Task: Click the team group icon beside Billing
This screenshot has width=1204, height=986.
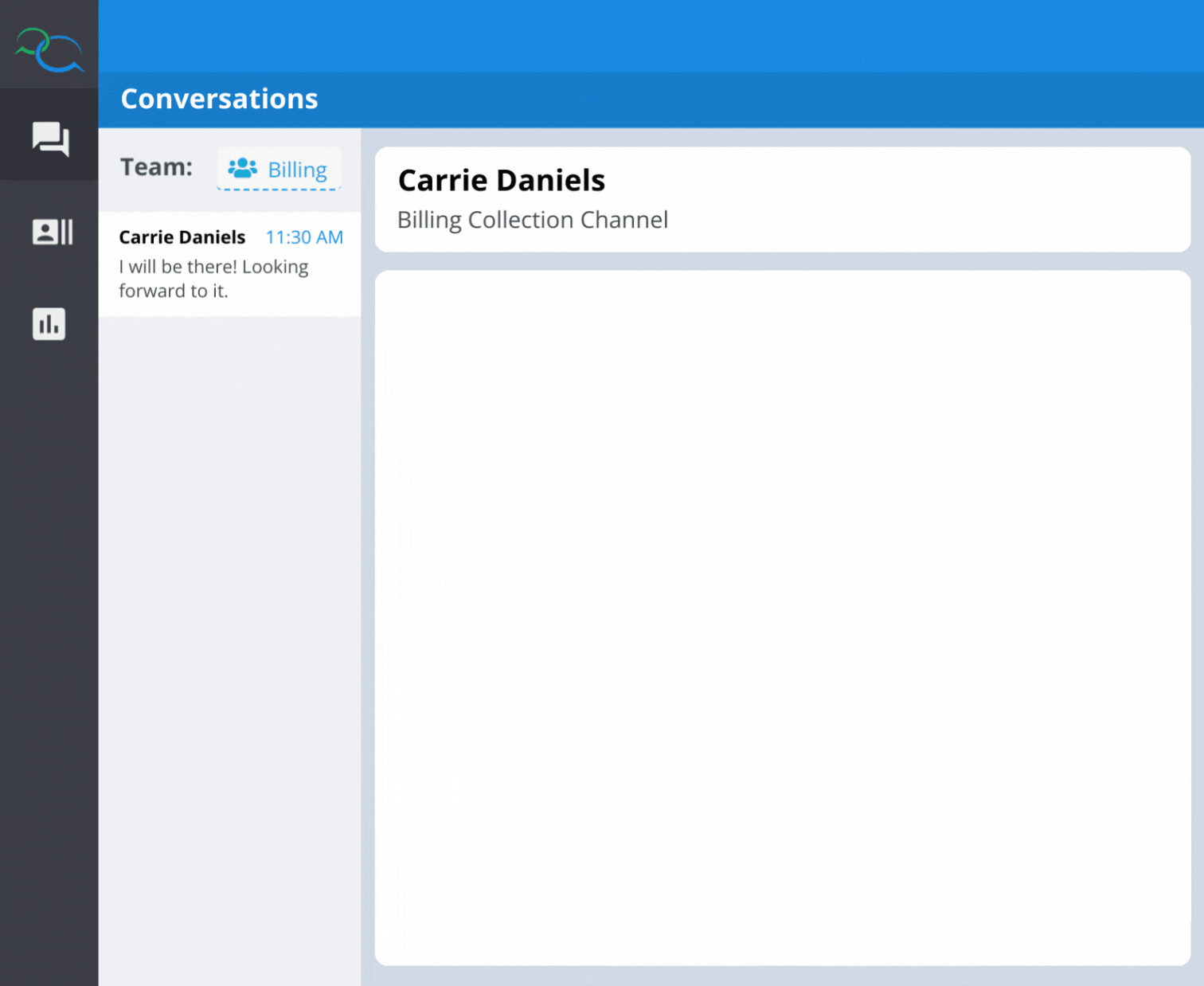Action: tap(241, 168)
